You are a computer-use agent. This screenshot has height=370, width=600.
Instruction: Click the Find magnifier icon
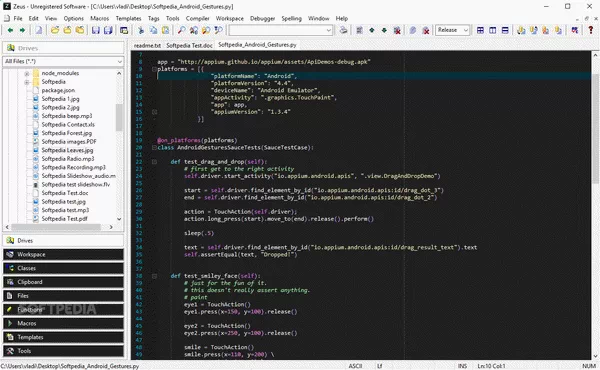point(182,30)
